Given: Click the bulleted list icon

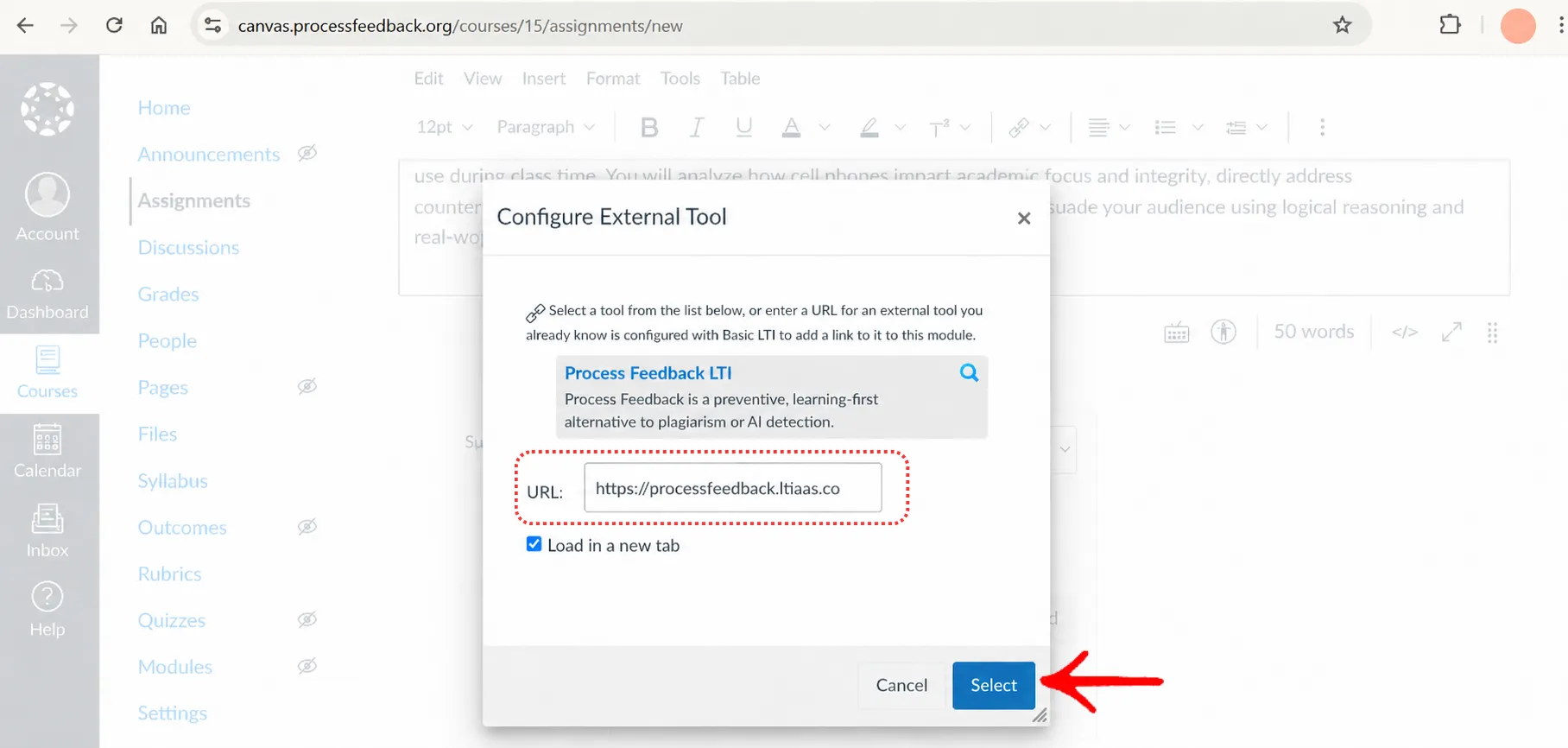Looking at the screenshot, I should [x=1166, y=128].
